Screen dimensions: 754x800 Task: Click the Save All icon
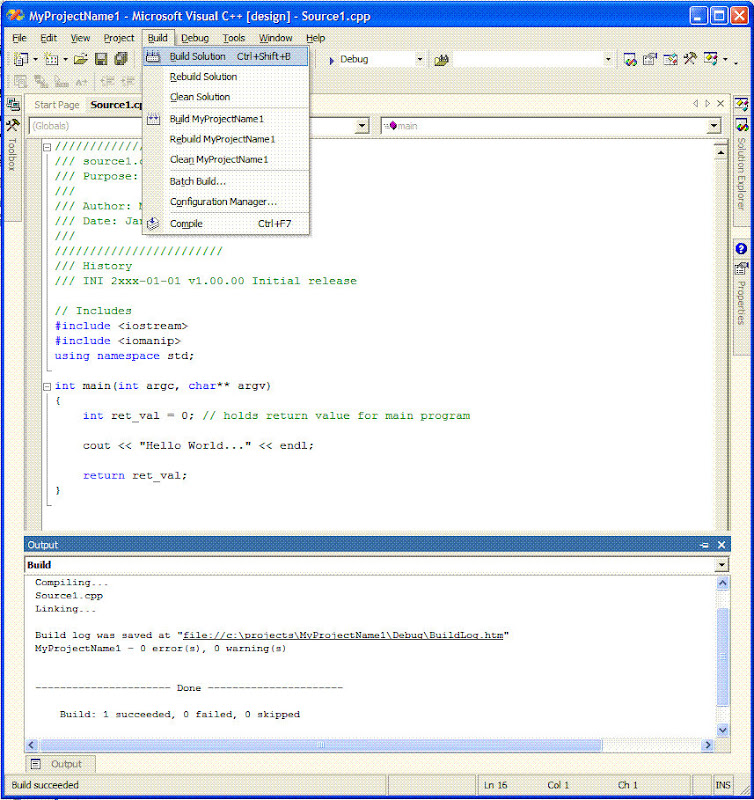[x=121, y=59]
